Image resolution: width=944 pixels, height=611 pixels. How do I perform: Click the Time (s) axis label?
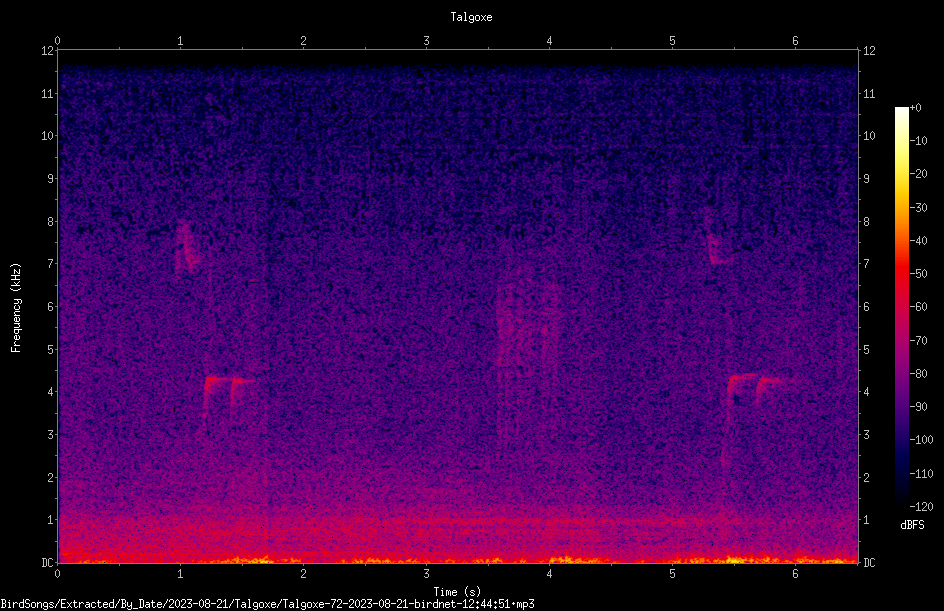457,592
